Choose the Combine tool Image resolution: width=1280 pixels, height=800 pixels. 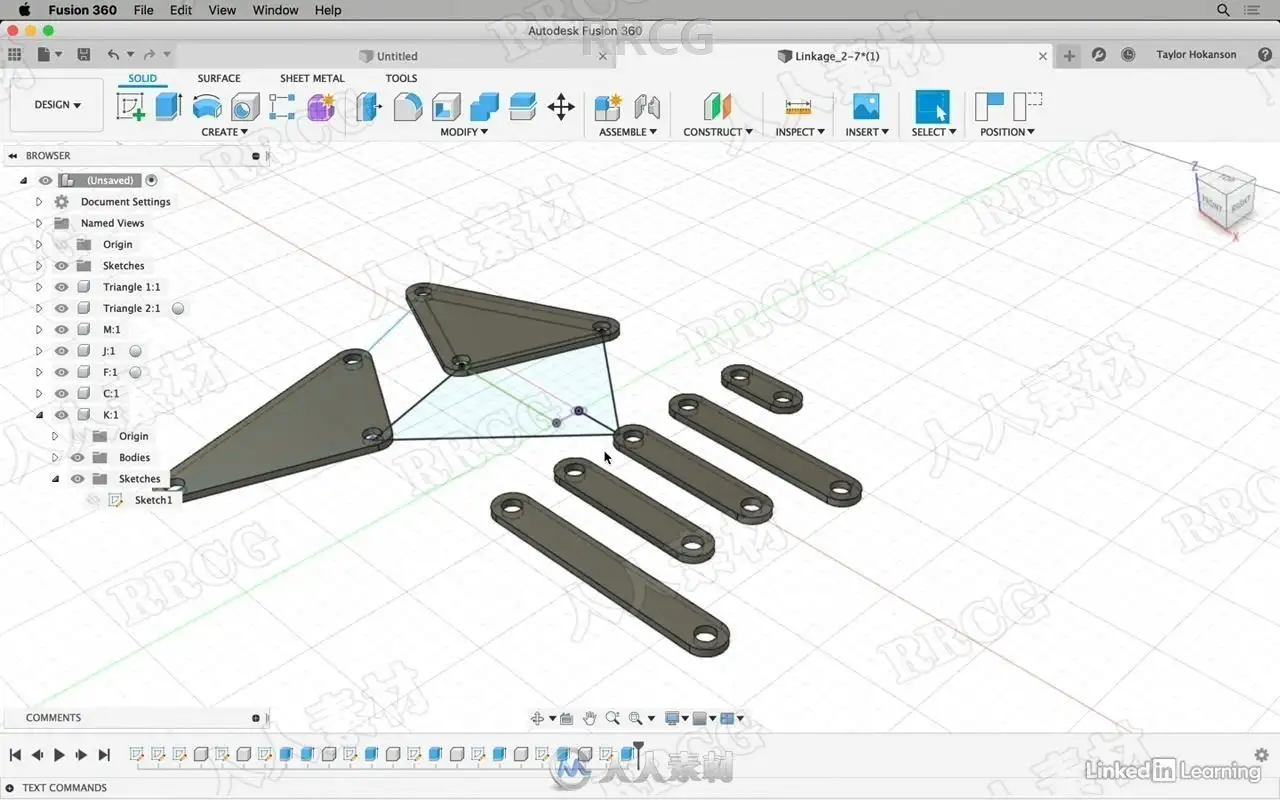pyautogui.click(x=484, y=106)
